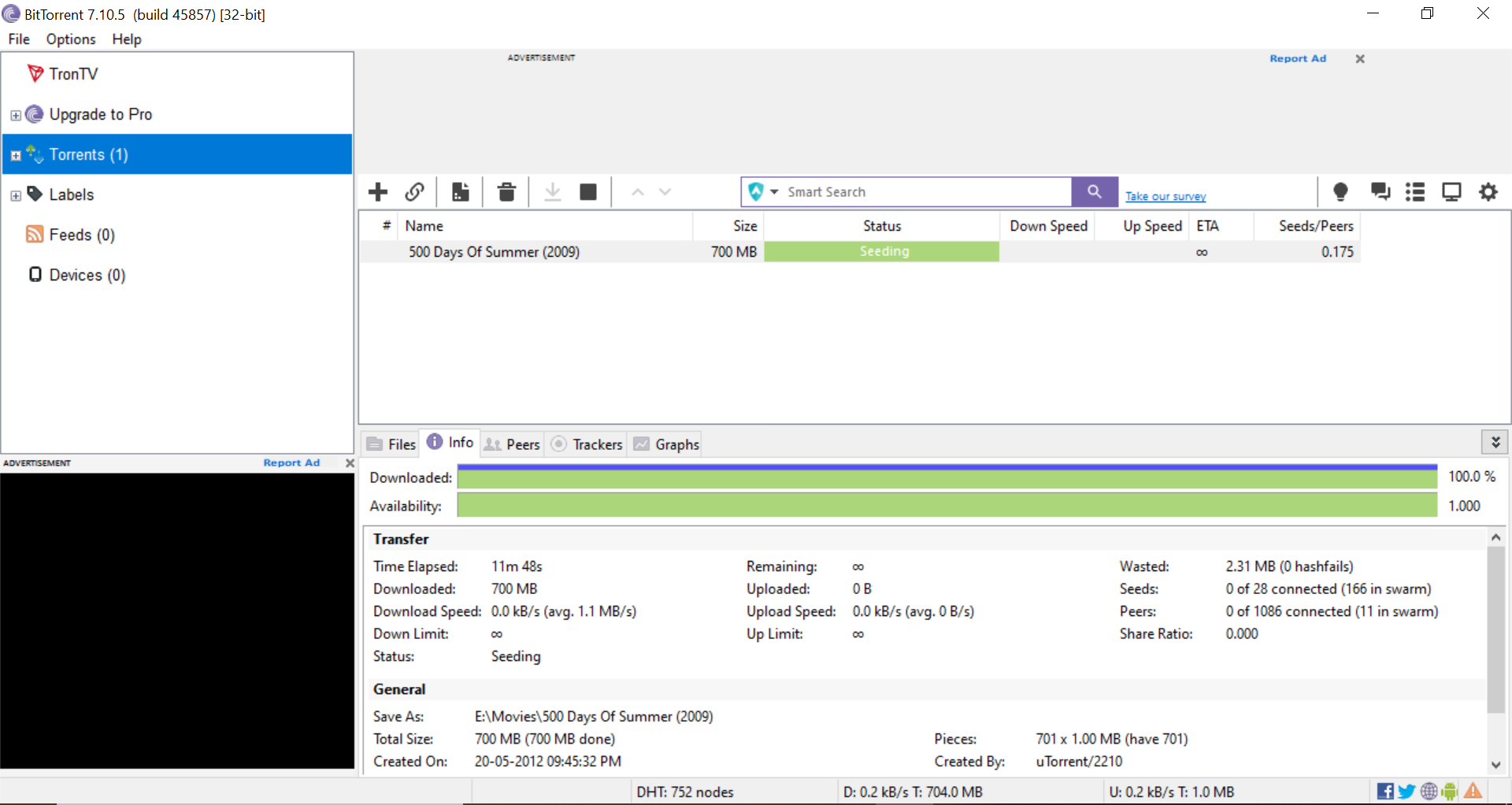The height and width of the screenshot is (805, 1512).
Task: Collapse the detail pane with chevron button
Action: [x=1495, y=442]
